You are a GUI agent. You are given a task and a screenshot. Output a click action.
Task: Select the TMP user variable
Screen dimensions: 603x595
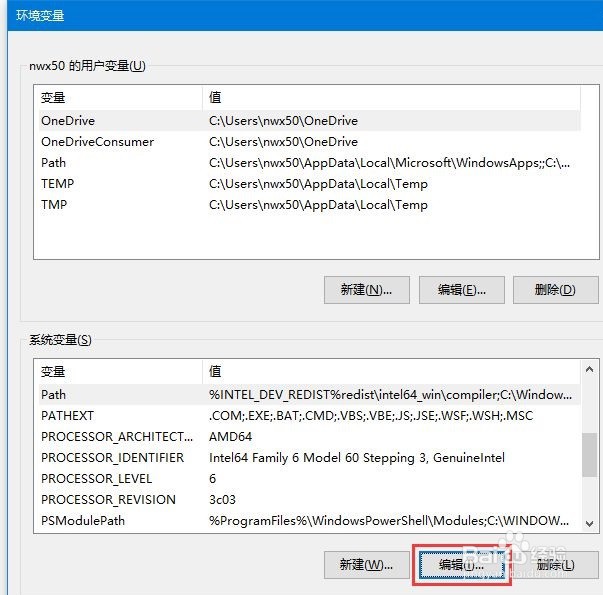point(310,205)
